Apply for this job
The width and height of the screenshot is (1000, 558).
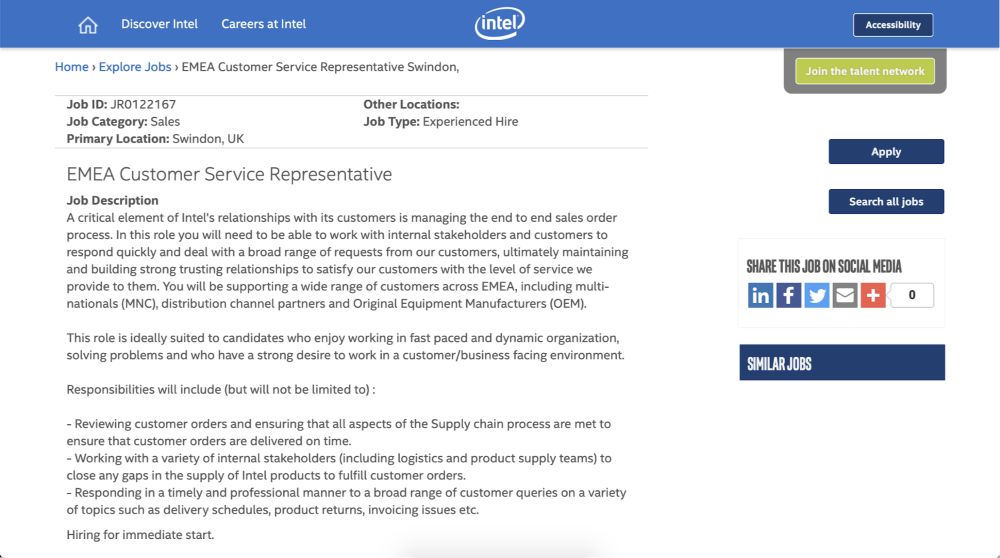886,152
